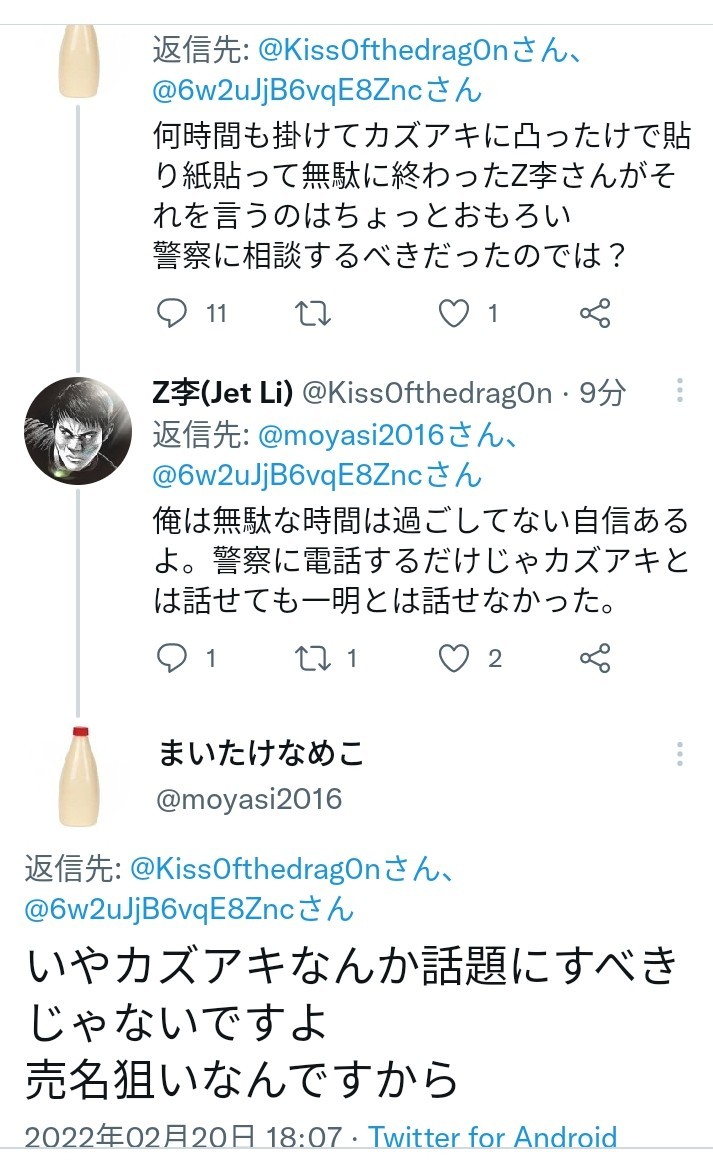Reply to the first tweet with 11 replies

[174, 314]
